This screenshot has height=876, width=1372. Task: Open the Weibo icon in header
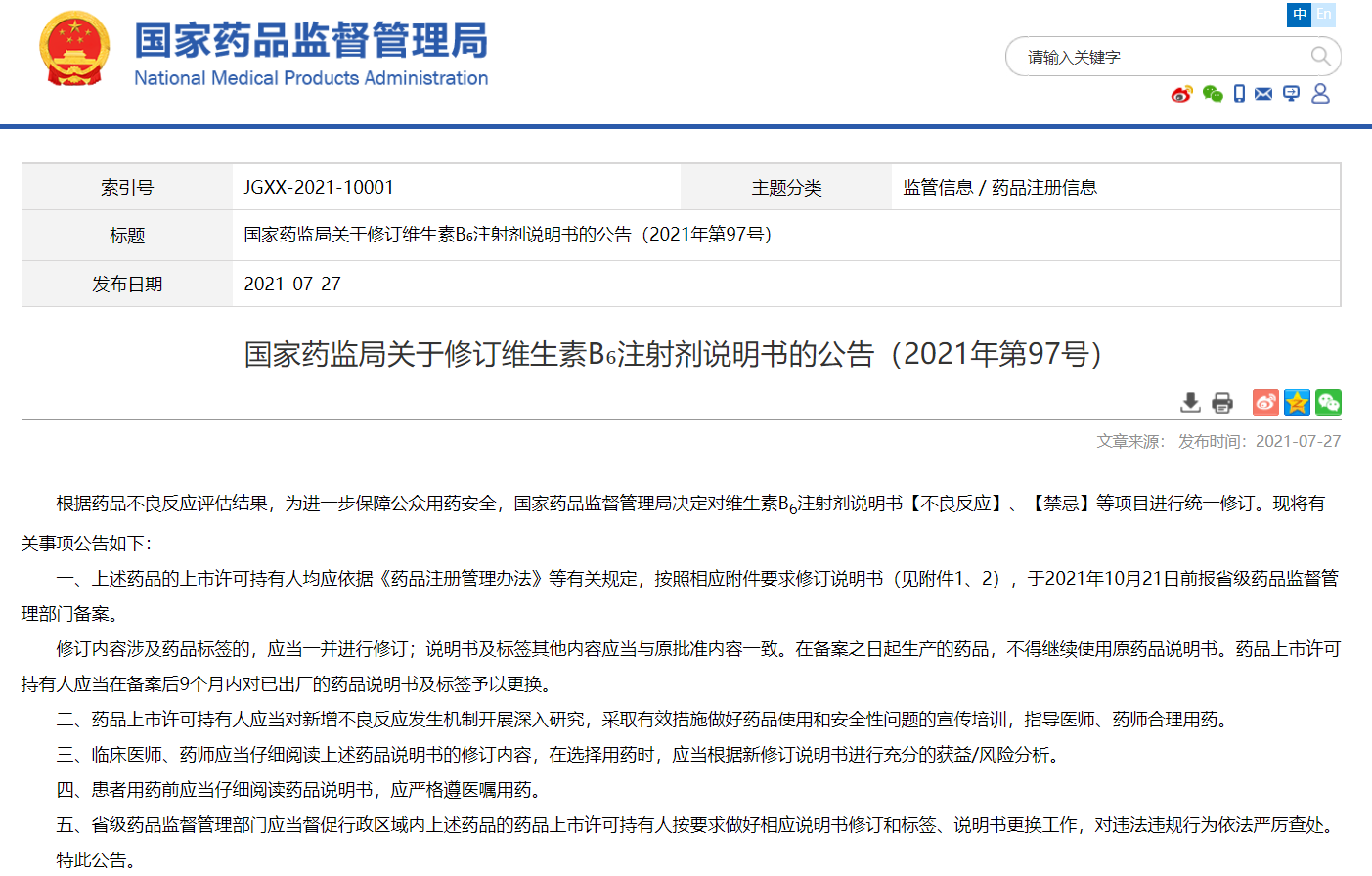click(1182, 94)
